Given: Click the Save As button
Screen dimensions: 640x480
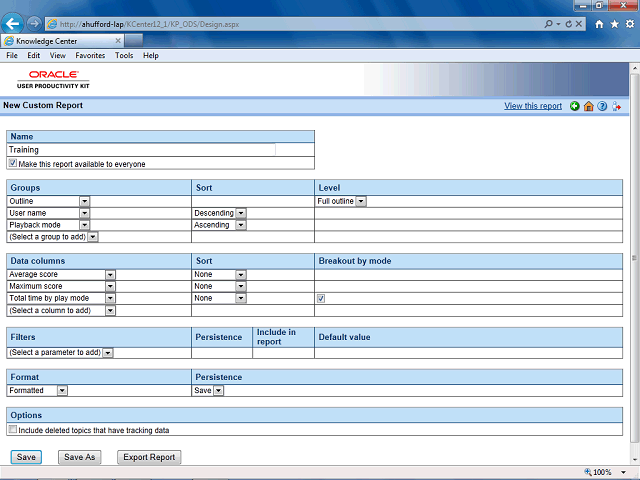Looking at the screenshot, I should pyautogui.click(x=80, y=457).
